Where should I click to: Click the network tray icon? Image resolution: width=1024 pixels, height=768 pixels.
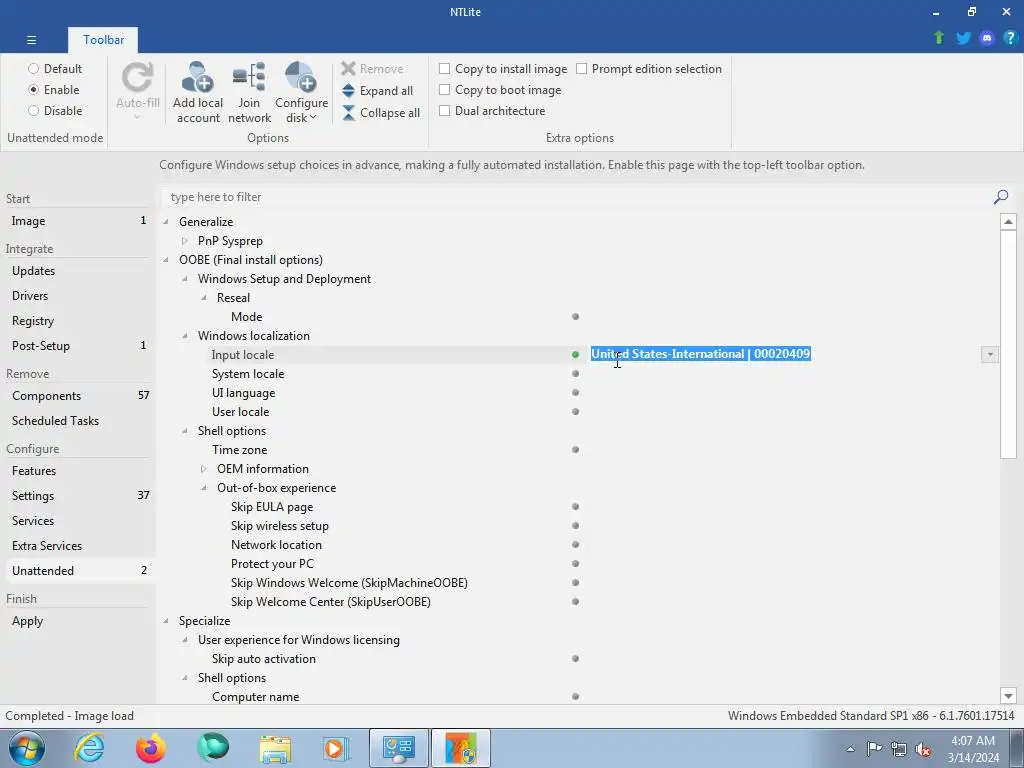click(x=899, y=749)
